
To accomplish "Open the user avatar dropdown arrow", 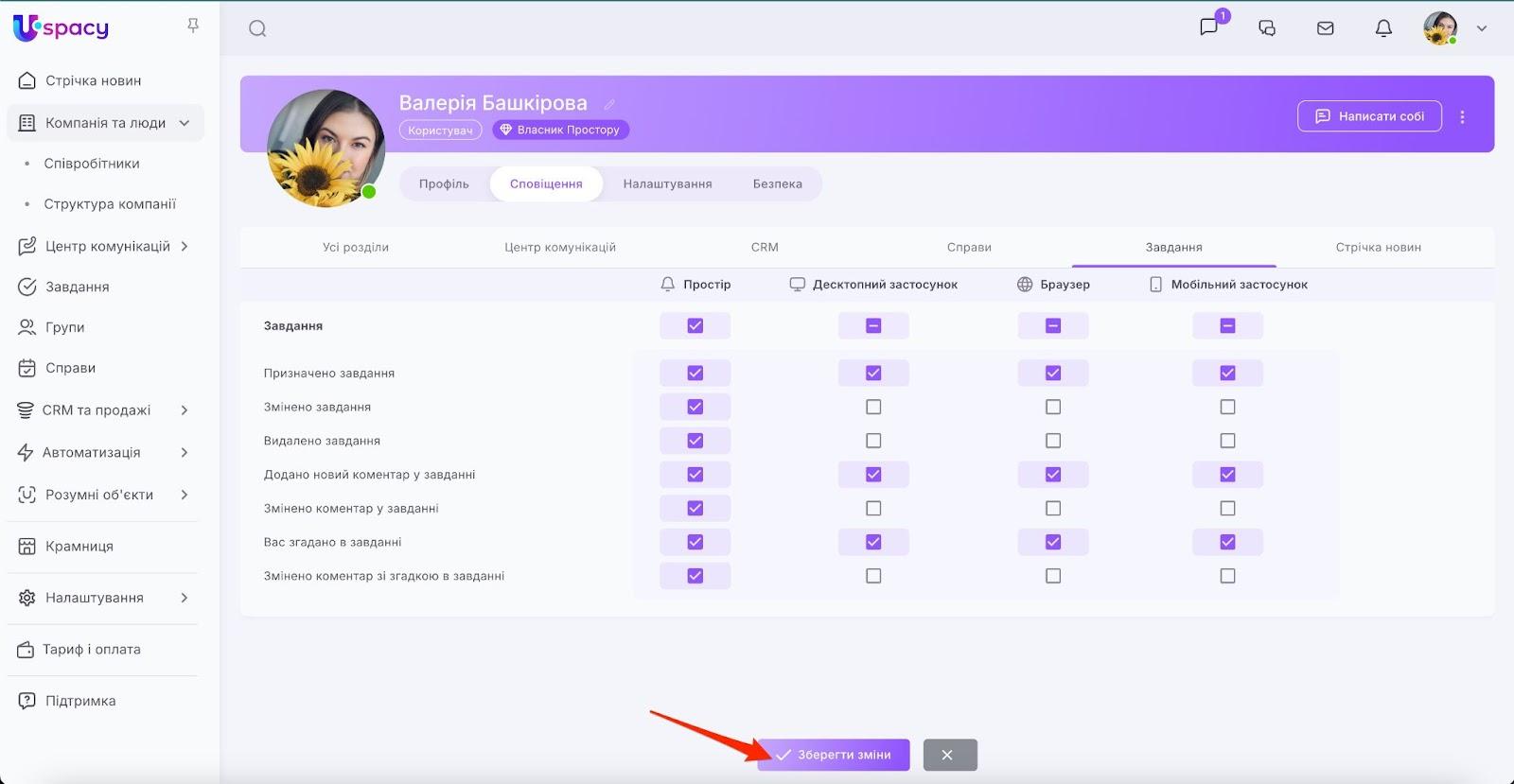I will (x=1482, y=28).
